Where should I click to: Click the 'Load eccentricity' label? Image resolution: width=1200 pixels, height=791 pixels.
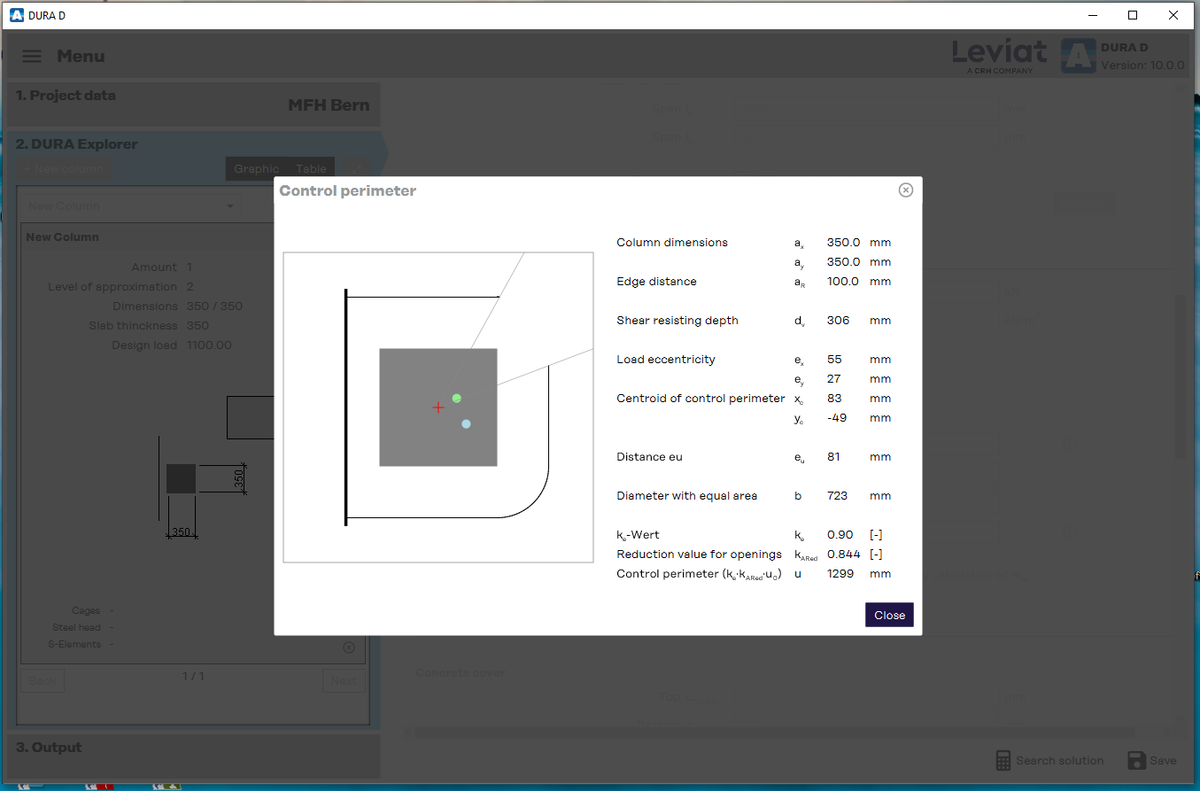(666, 359)
